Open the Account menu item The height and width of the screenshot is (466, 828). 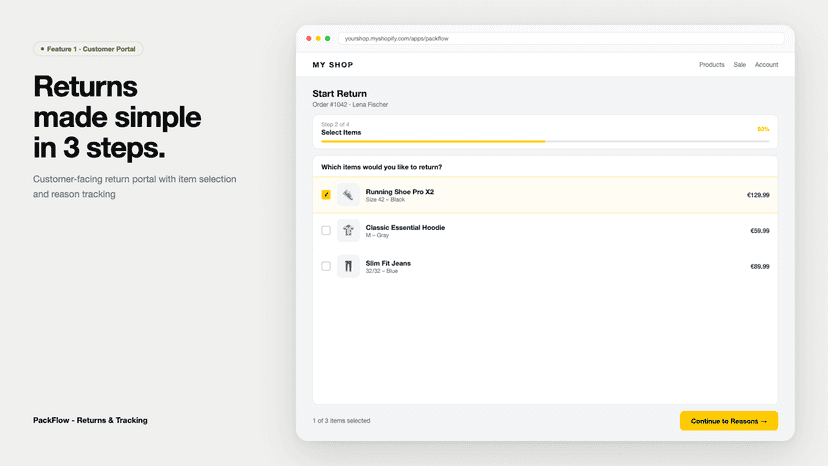pos(766,64)
